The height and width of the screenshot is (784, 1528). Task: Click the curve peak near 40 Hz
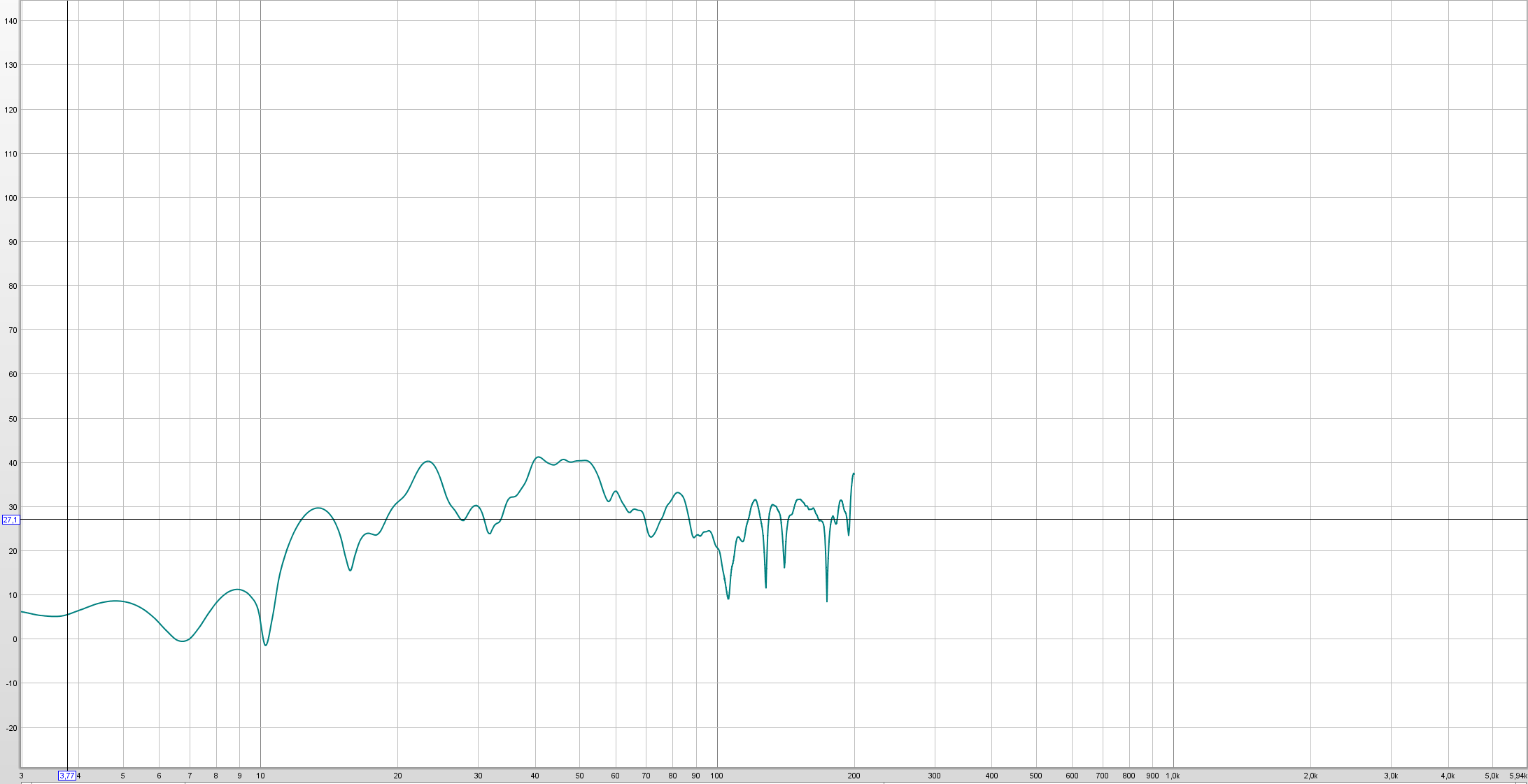click(537, 457)
